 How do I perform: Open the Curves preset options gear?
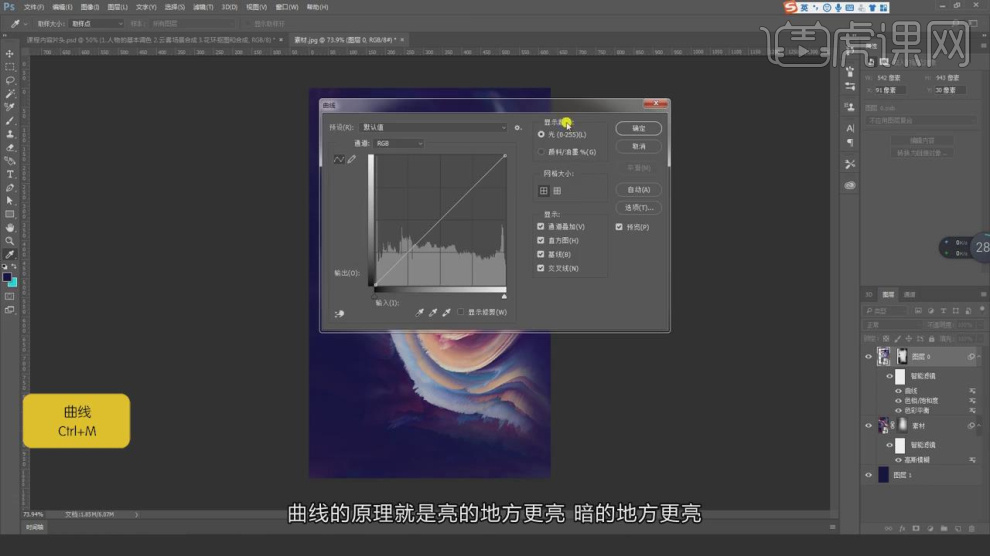tap(518, 127)
